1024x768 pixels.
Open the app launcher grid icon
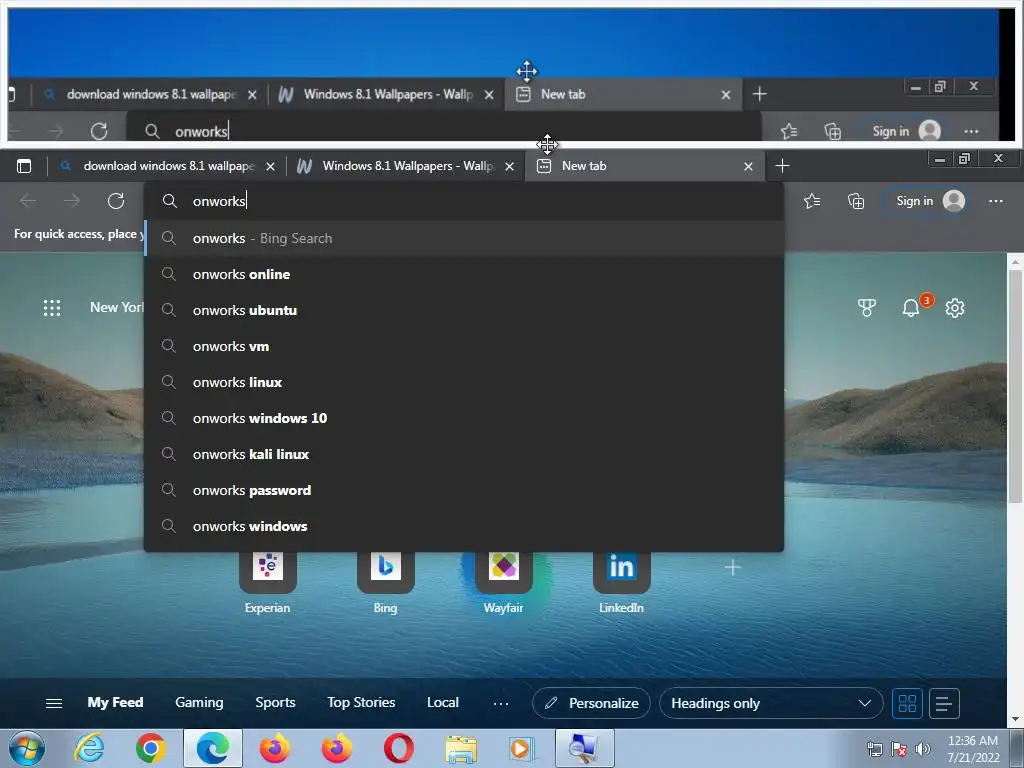[52, 308]
